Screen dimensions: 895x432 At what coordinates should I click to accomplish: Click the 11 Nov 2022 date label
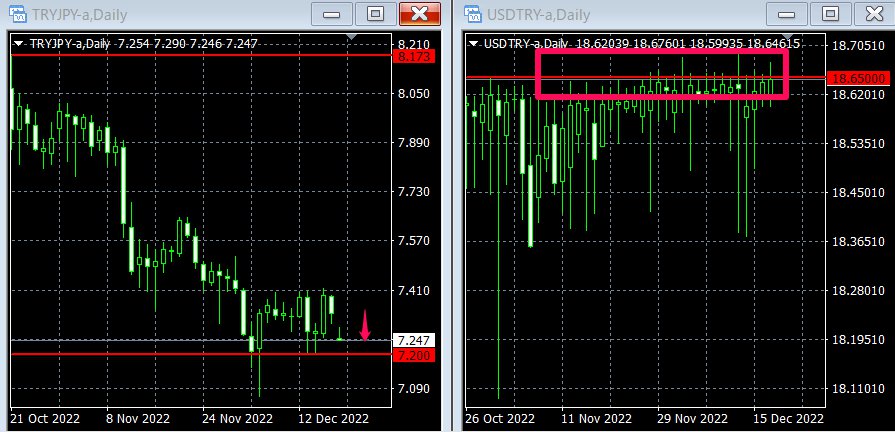pos(598,418)
